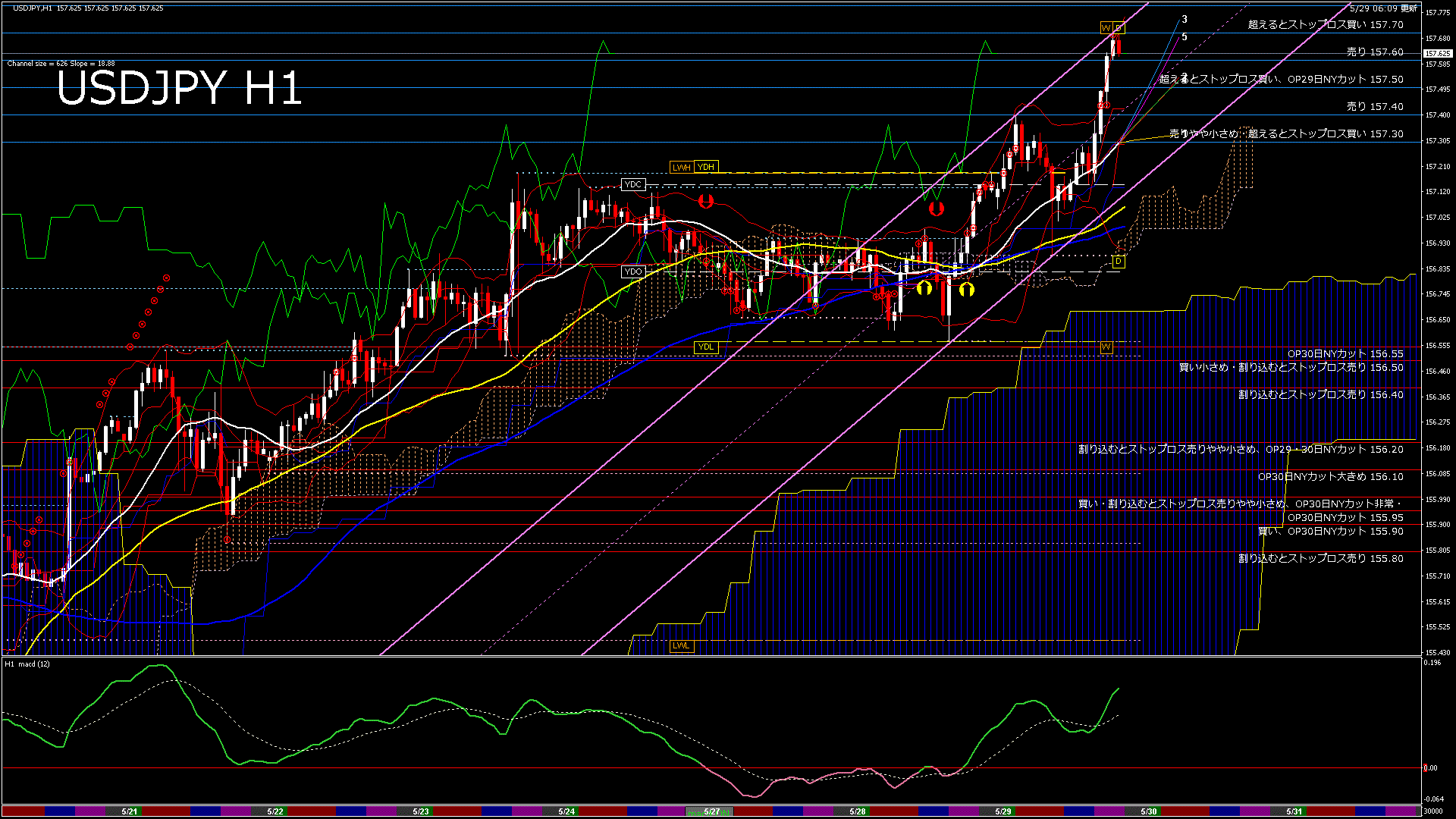Select the yellow YDL level label
1456x819 pixels.
pyautogui.click(x=706, y=347)
